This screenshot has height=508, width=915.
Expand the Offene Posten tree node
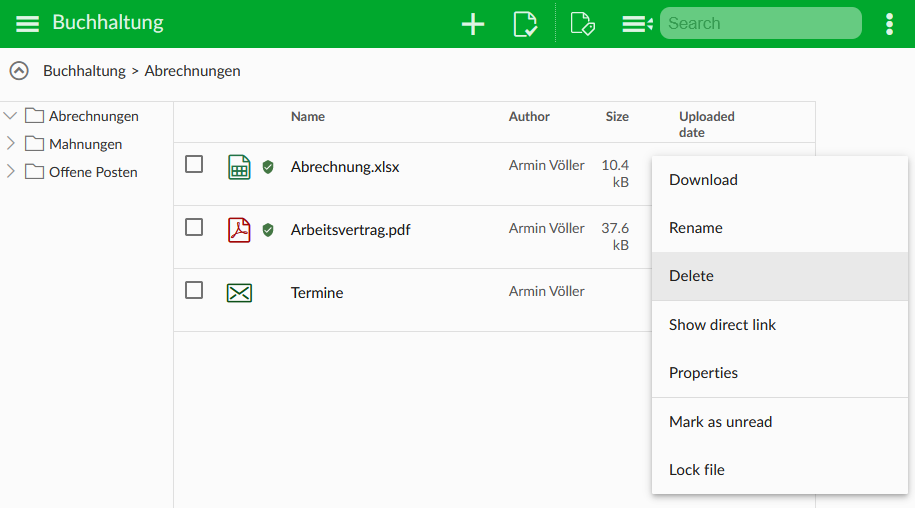click(x=11, y=171)
